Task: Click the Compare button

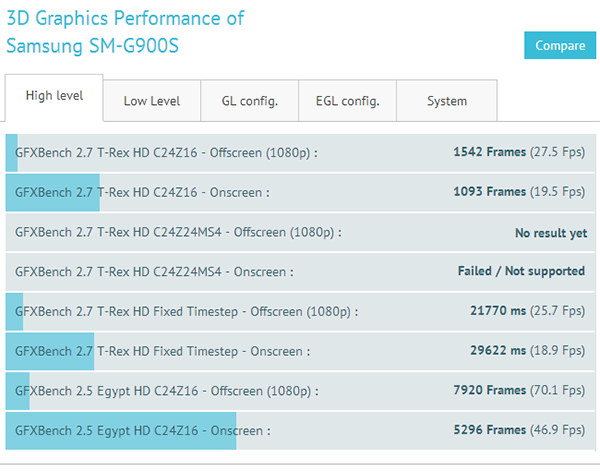Action: pyautogui.click(x=560, y=45)
